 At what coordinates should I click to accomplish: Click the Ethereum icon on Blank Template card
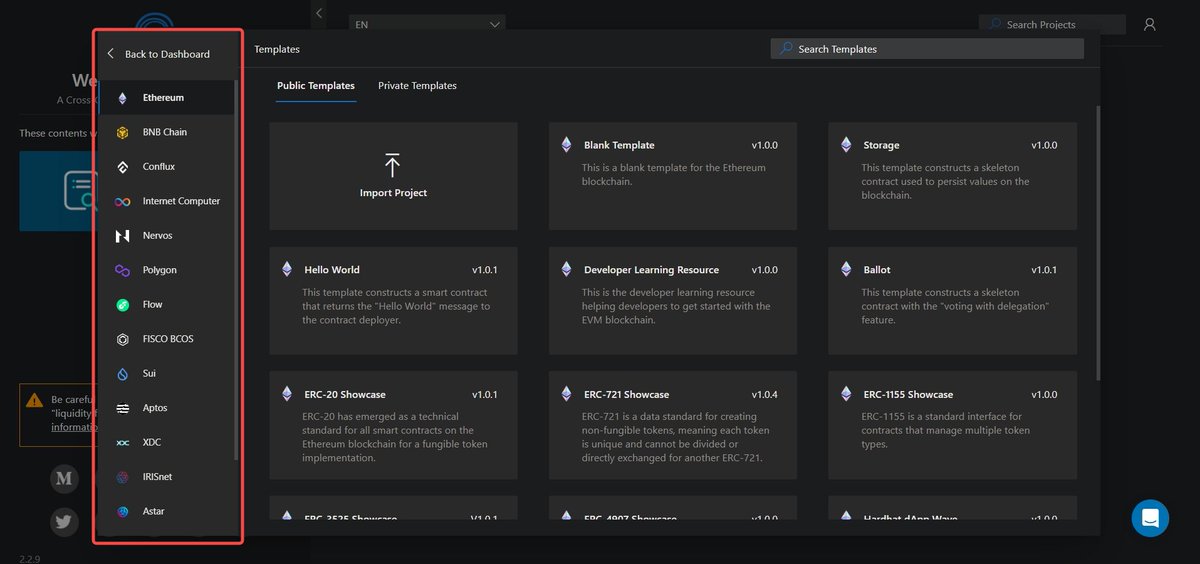[x=567, y=145]
